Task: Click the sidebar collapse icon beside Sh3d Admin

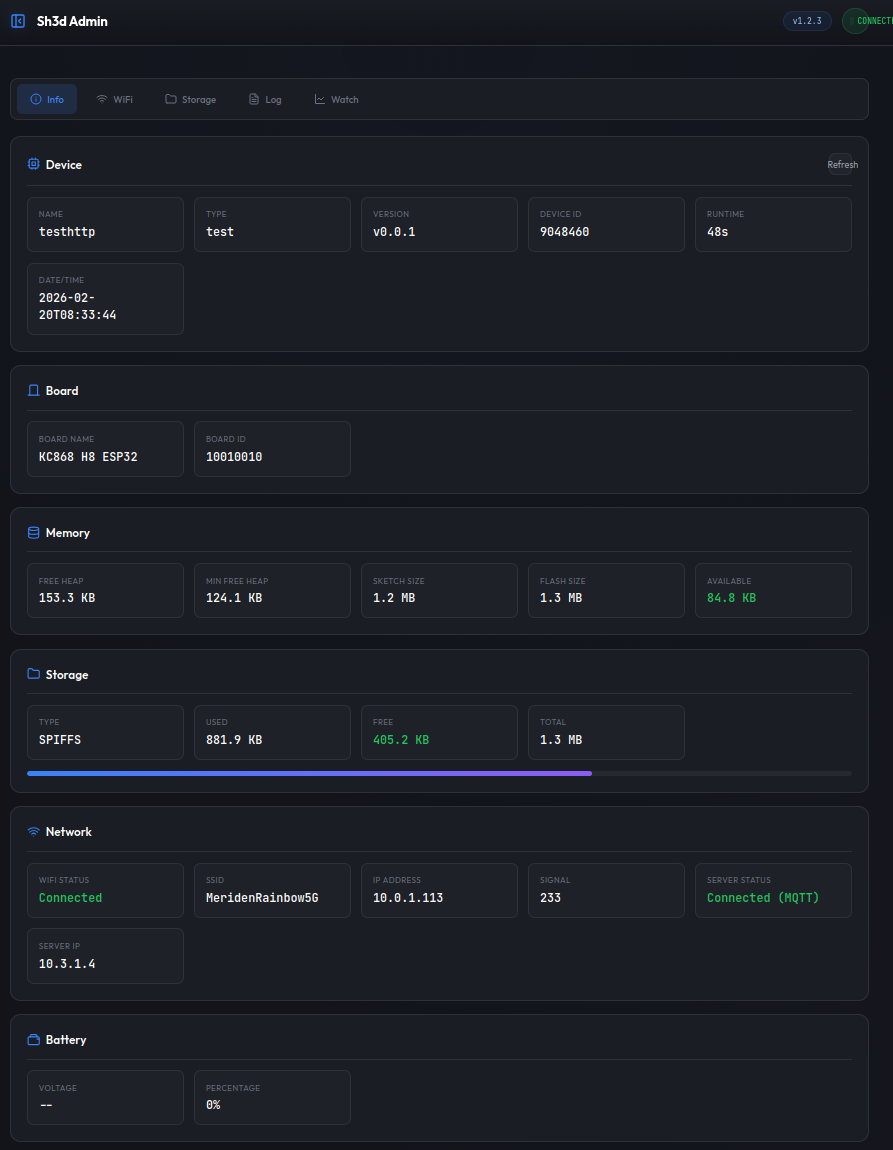Action: point(18,21)
